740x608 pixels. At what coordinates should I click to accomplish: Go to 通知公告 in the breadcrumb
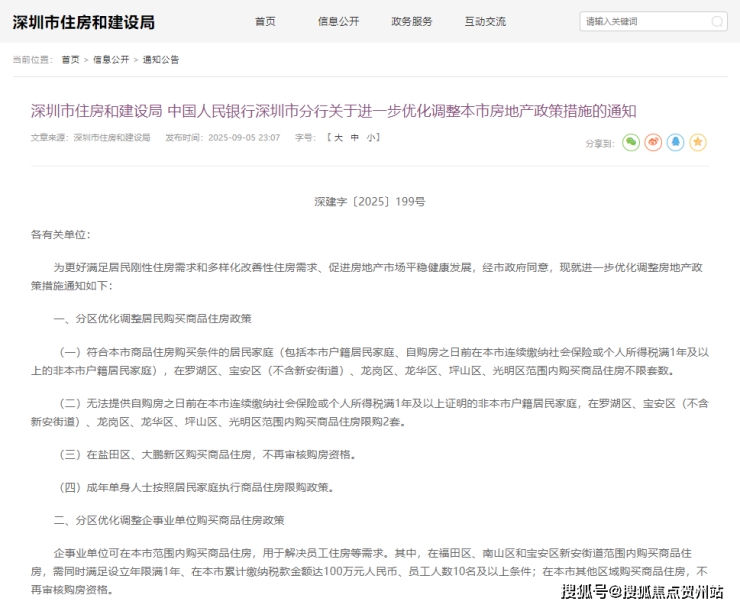(x=161, y=60)
